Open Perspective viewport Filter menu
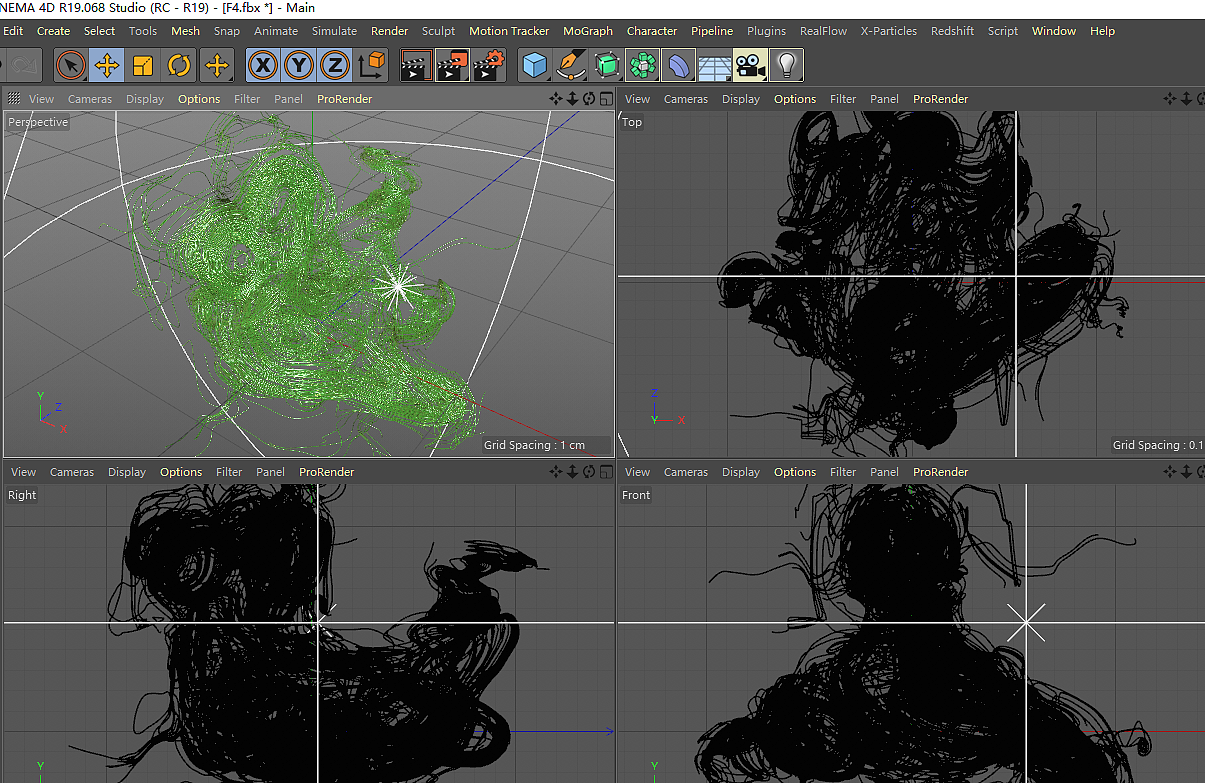This screenshot has height=783, width=1205. (x=247, y=99)
